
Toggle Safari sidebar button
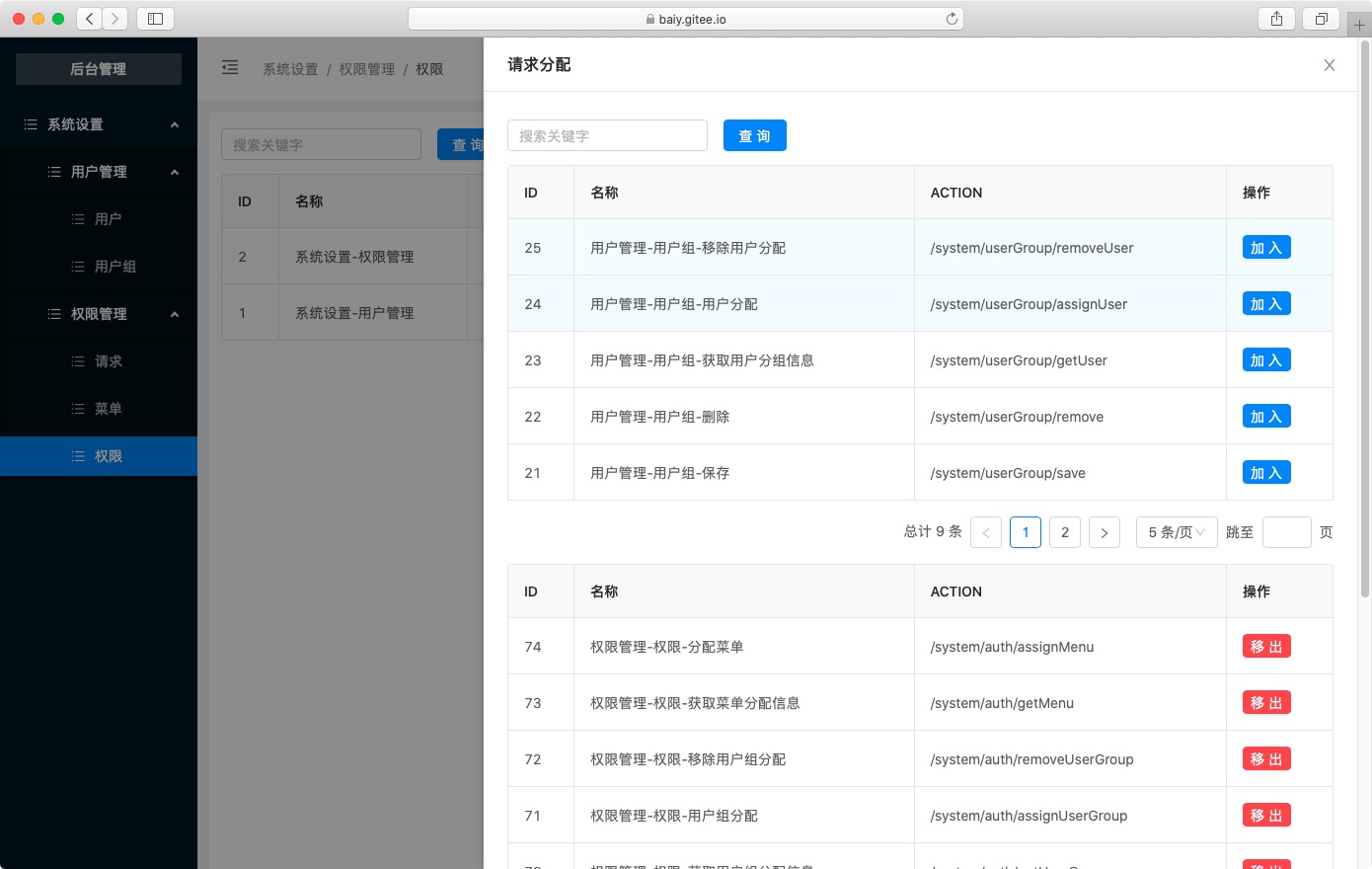tap(155, 19)
